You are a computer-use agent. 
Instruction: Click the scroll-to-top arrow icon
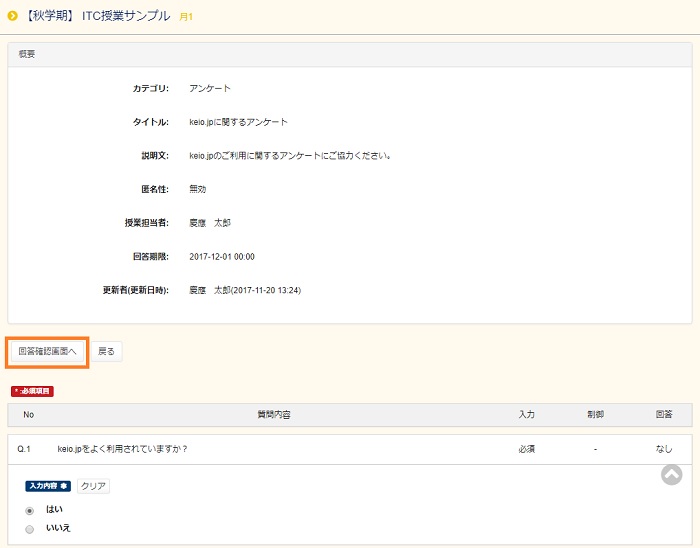click(671, 475)
